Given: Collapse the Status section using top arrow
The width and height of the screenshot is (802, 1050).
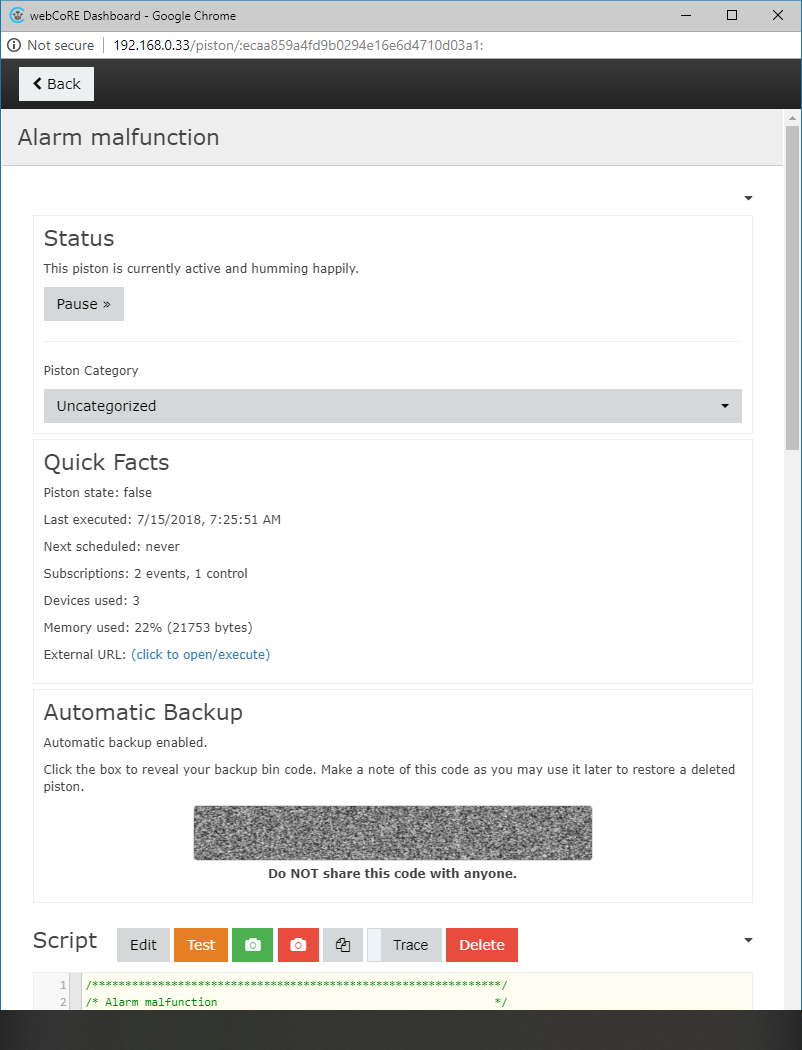Looking at the screenshot, I should [x=748, y=198].
